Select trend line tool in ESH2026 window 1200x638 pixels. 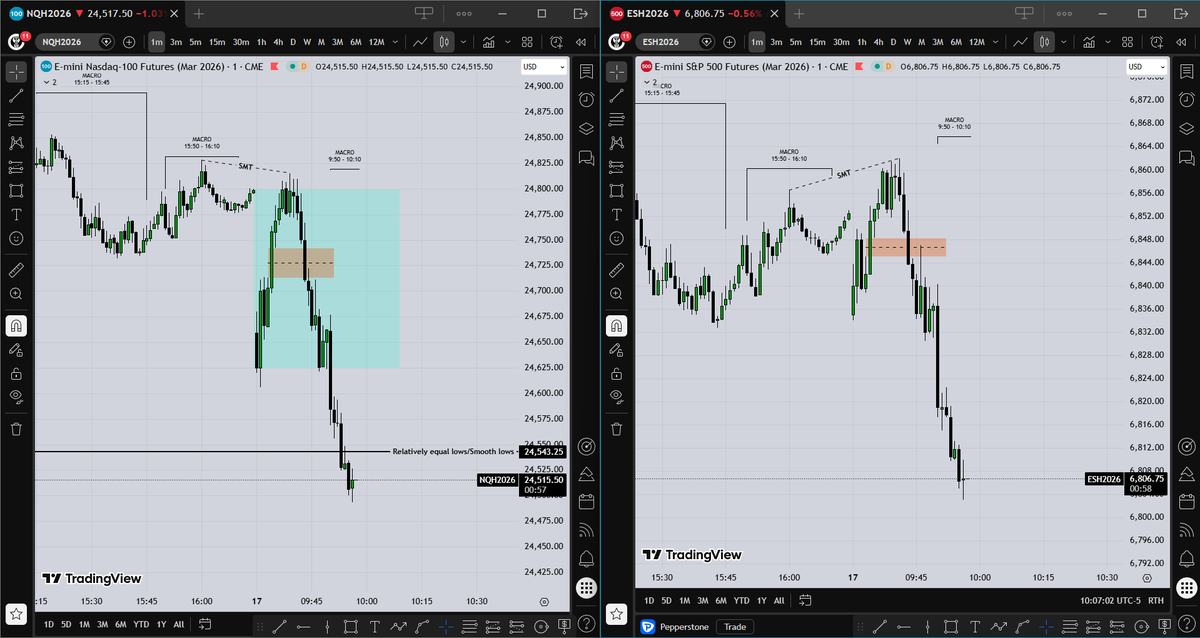[616, 95]
